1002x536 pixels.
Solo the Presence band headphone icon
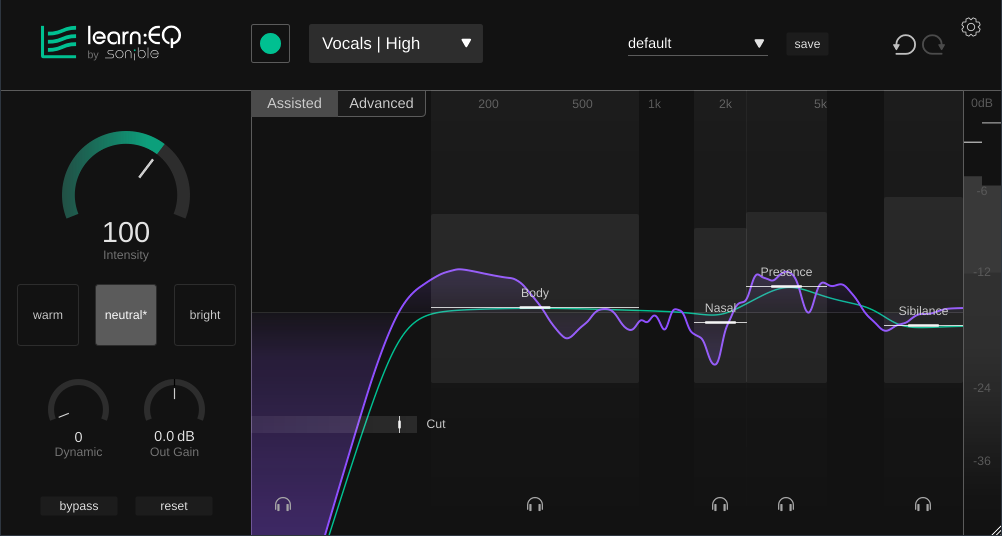(x=786, y=505)
